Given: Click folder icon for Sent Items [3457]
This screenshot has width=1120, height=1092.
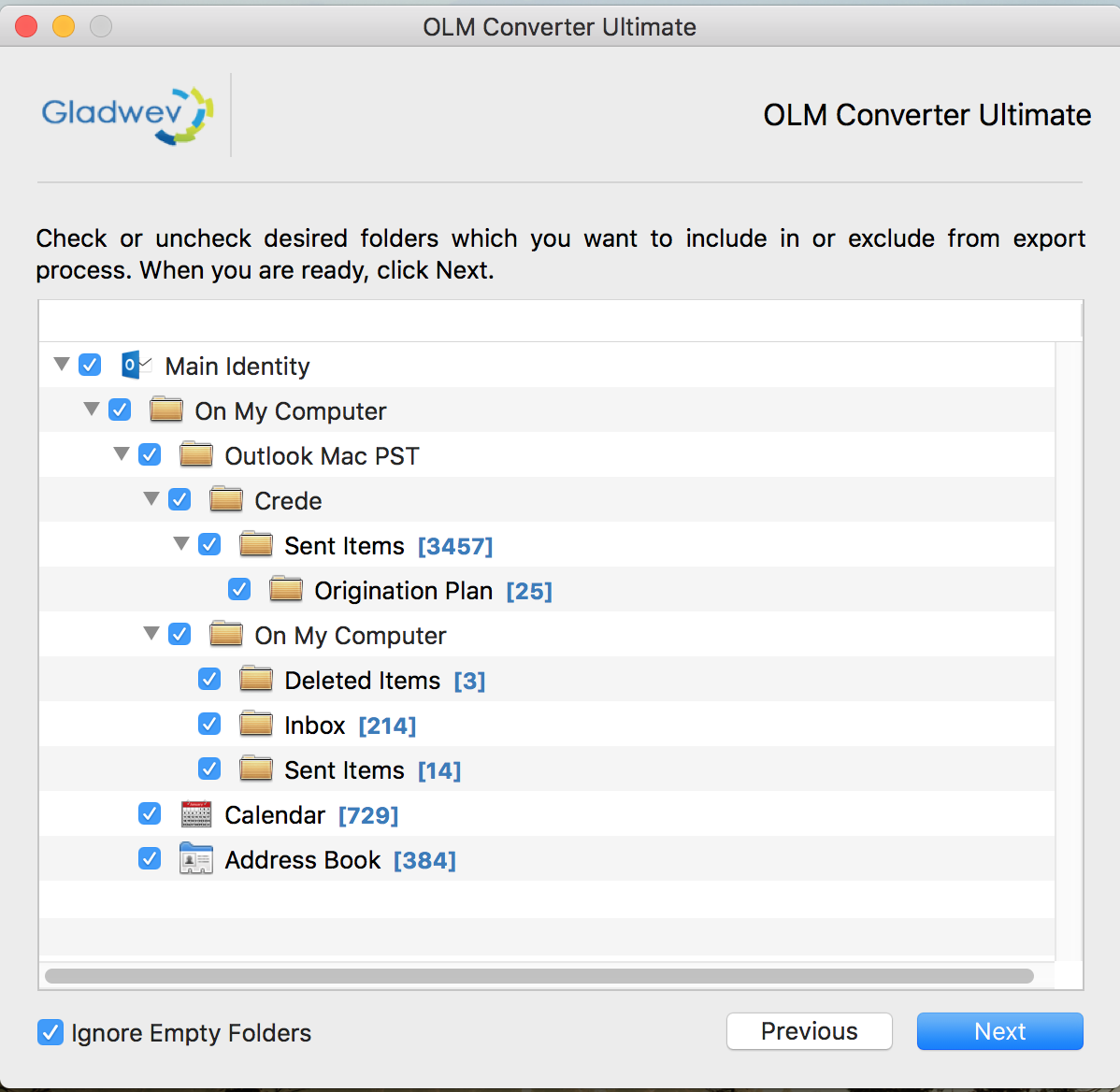Looking at the screenshot, I should point(256,544).
